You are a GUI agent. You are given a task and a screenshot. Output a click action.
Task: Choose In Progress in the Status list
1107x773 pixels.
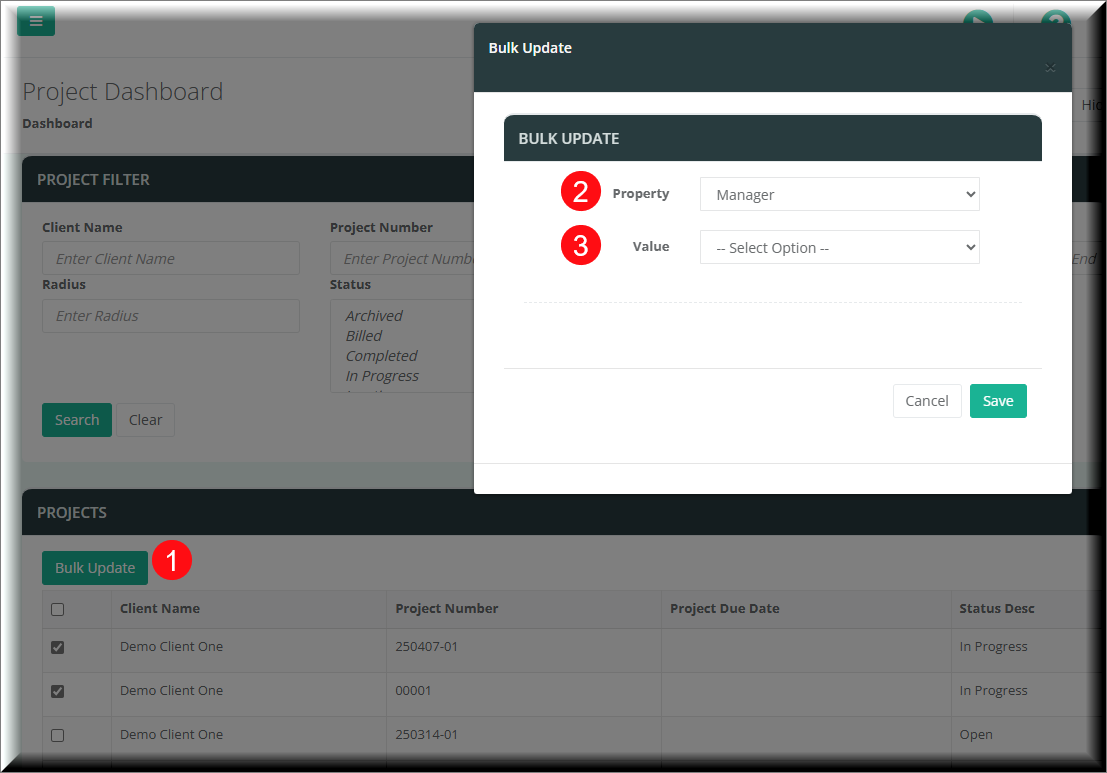tap(382, 376)
